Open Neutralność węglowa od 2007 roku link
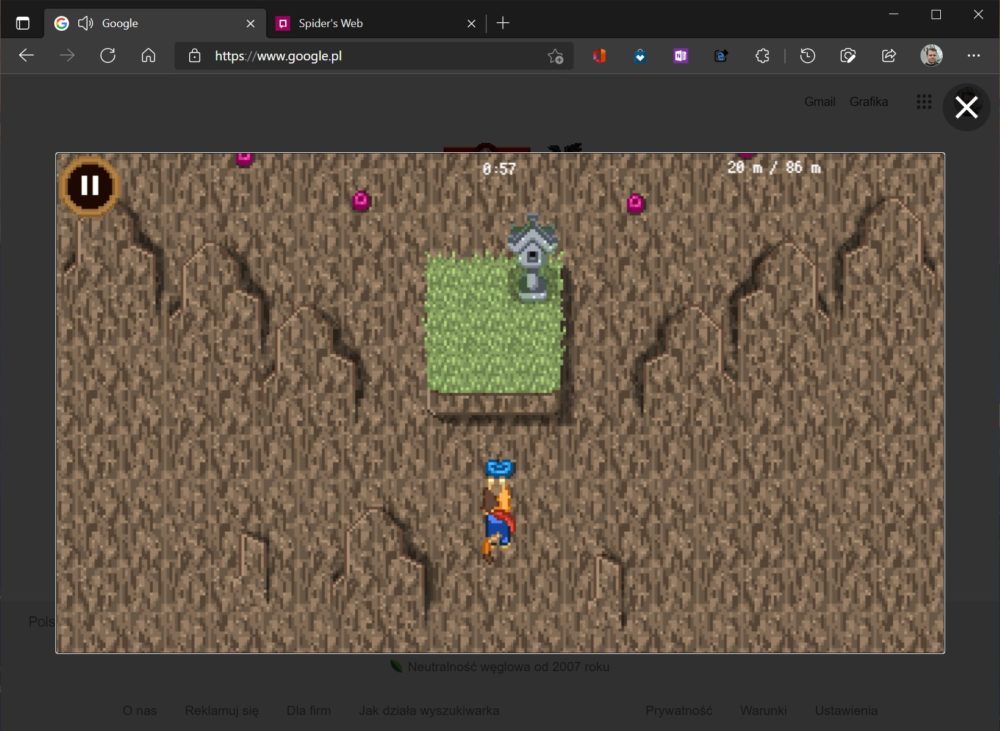Screen dimensions: 1000x731 pyautogui.click(x=508, y=667)
